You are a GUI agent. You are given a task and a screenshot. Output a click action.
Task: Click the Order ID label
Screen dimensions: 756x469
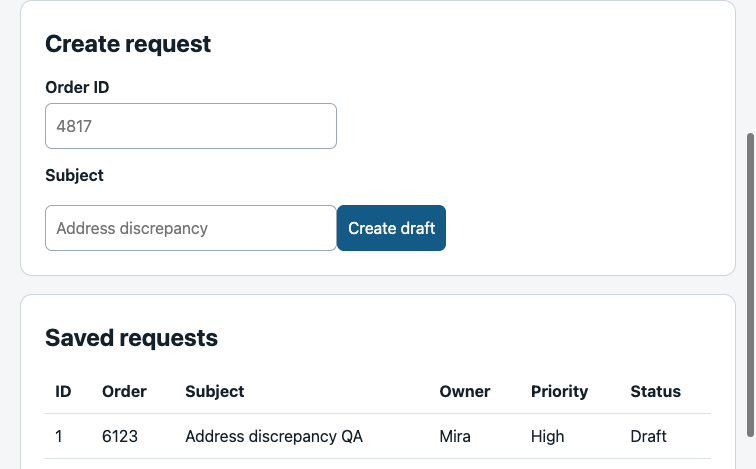[77, 87]
